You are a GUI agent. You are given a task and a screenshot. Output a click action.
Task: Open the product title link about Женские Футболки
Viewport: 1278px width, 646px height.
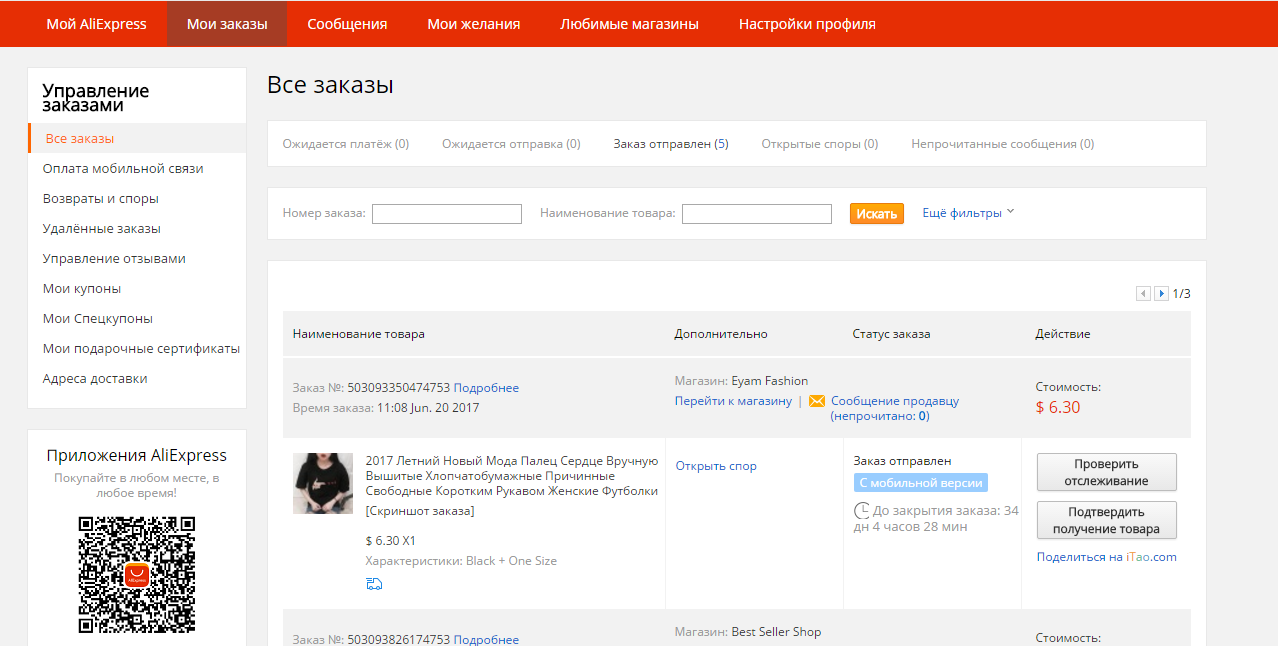coord(512,476)
